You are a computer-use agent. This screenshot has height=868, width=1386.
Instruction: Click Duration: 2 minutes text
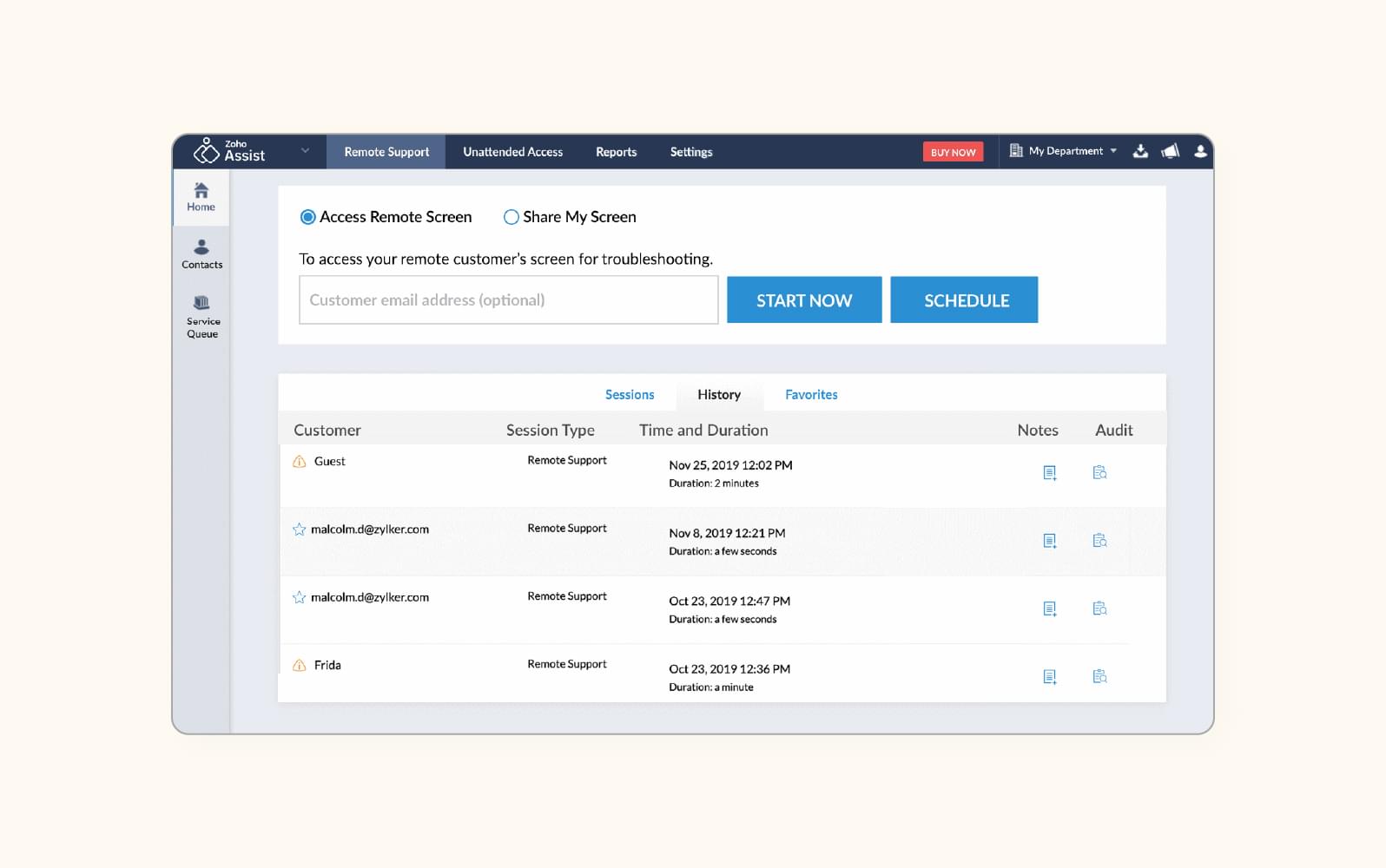pyautogui.click(x=714, y=483)
